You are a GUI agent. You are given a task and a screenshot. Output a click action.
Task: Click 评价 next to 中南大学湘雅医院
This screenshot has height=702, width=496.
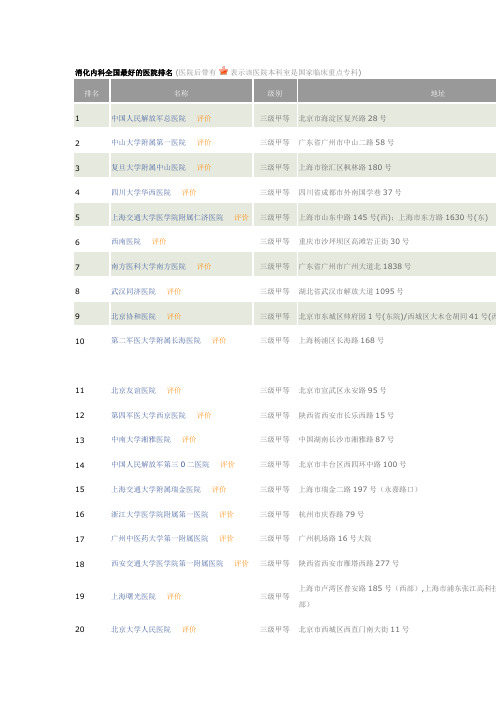tap(189, 440)
